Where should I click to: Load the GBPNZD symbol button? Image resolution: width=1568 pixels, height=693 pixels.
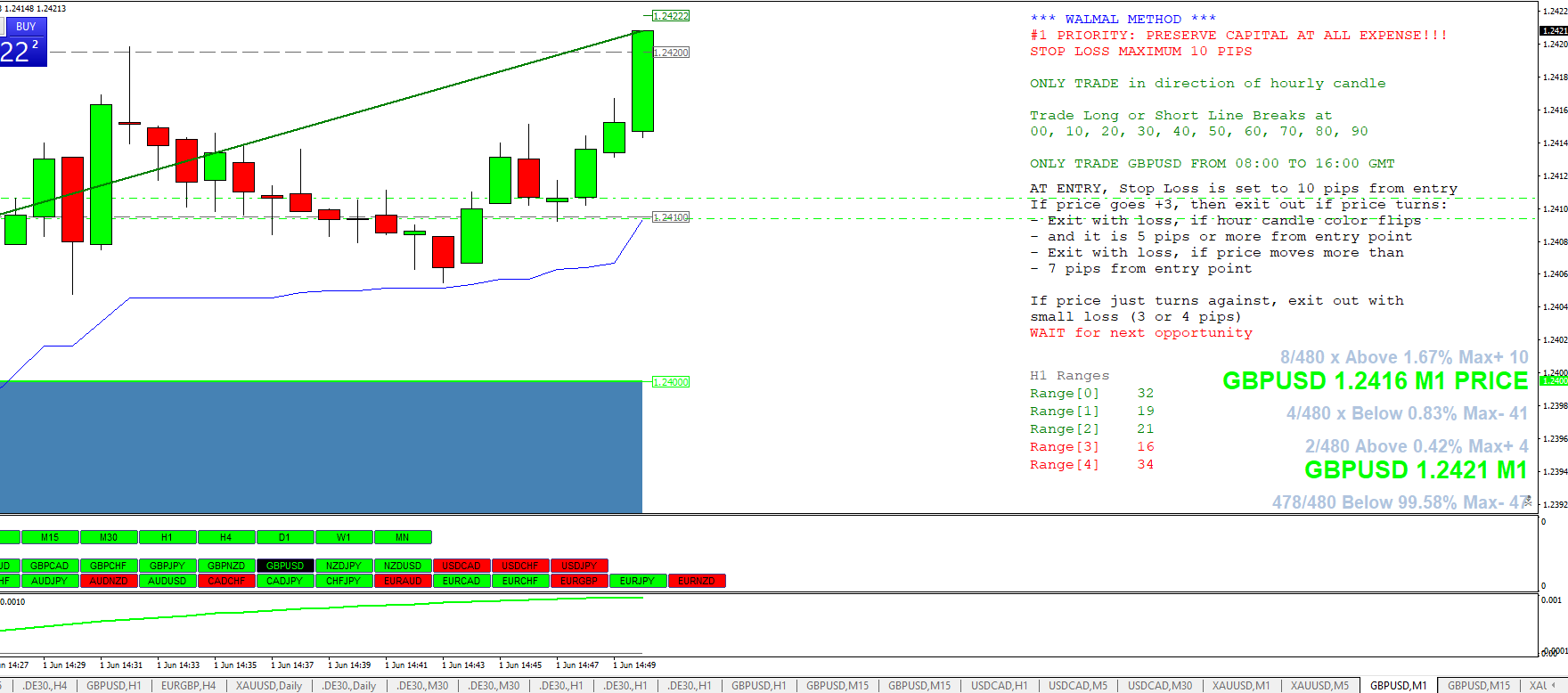click(226, 566)
